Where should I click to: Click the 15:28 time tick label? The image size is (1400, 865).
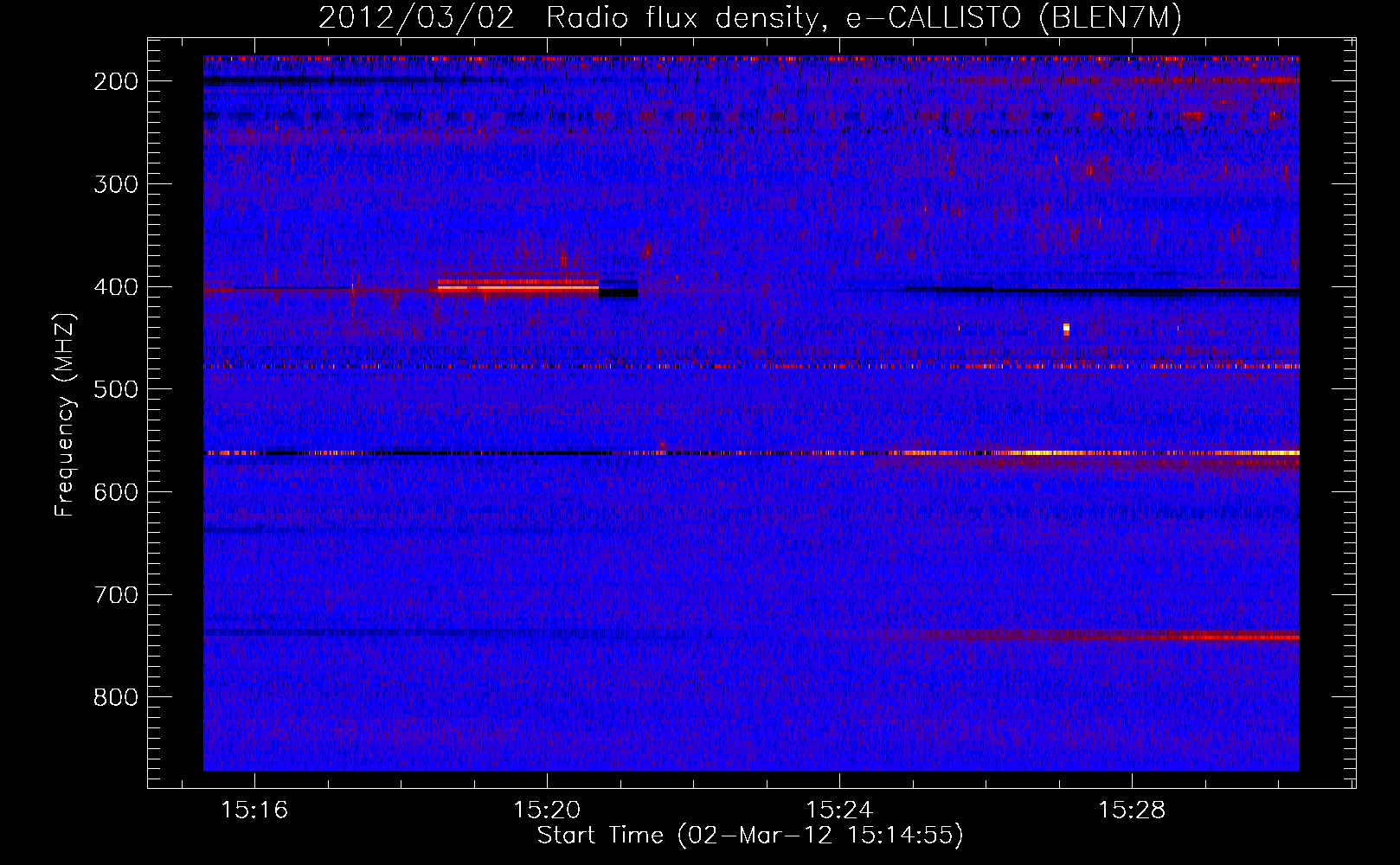pos(1132,811)
